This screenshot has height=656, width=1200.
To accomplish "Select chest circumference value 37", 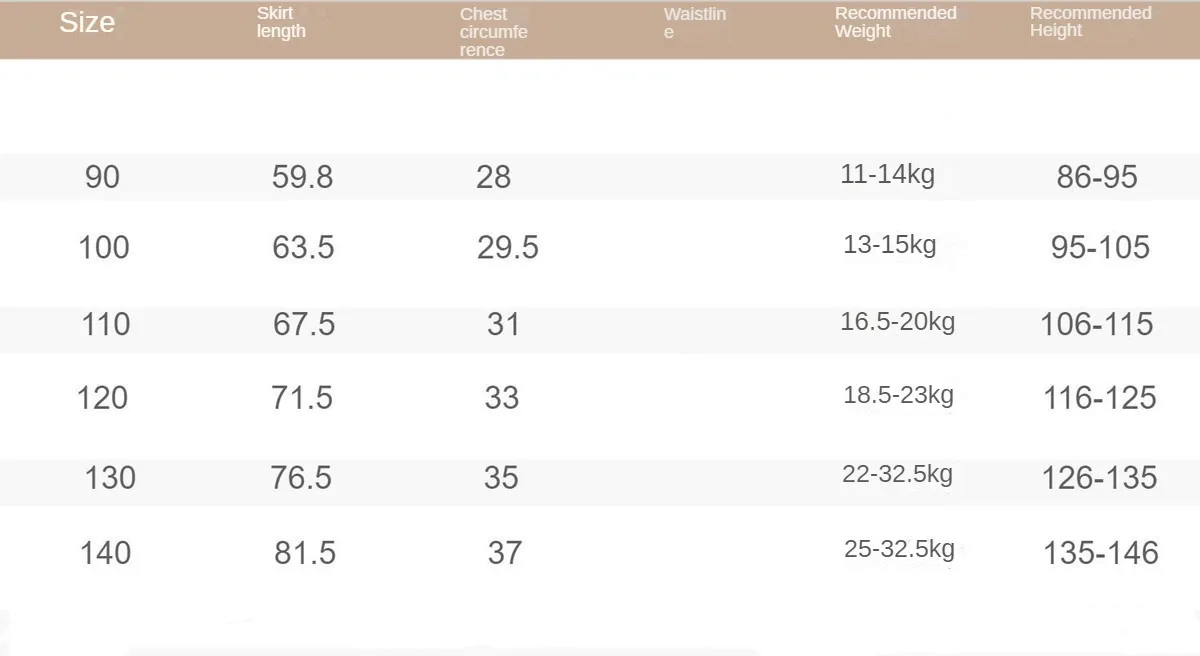I will 505,552.
